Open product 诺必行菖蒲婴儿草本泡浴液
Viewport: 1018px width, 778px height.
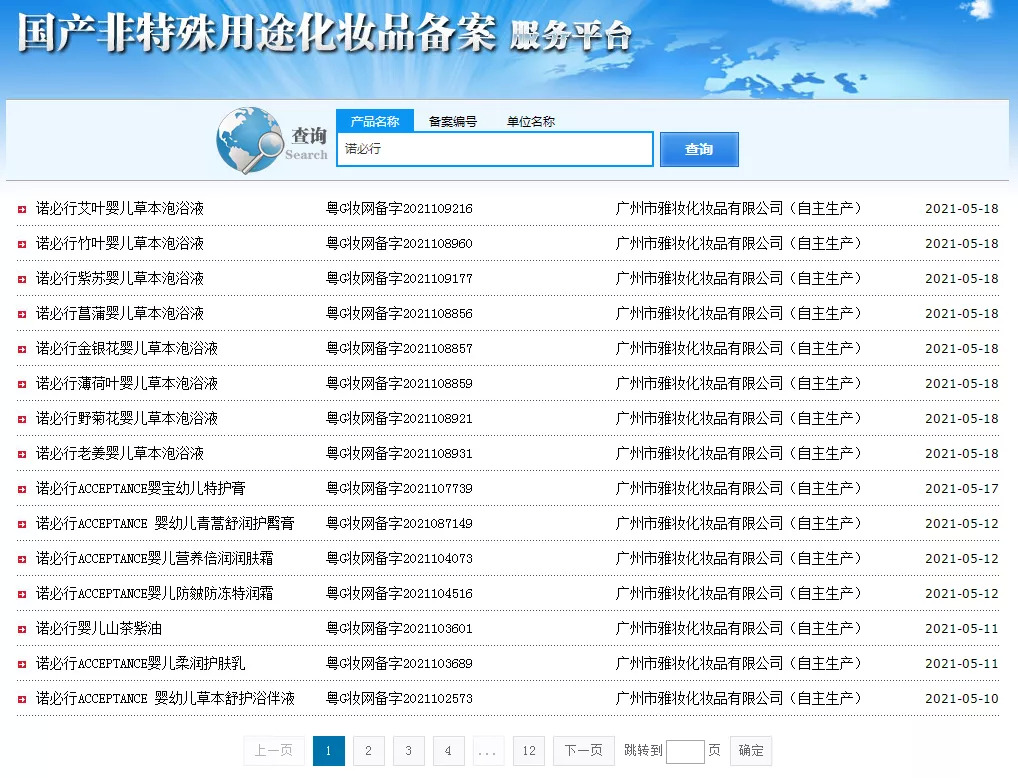pyautogui.click(x=120, y=314)
